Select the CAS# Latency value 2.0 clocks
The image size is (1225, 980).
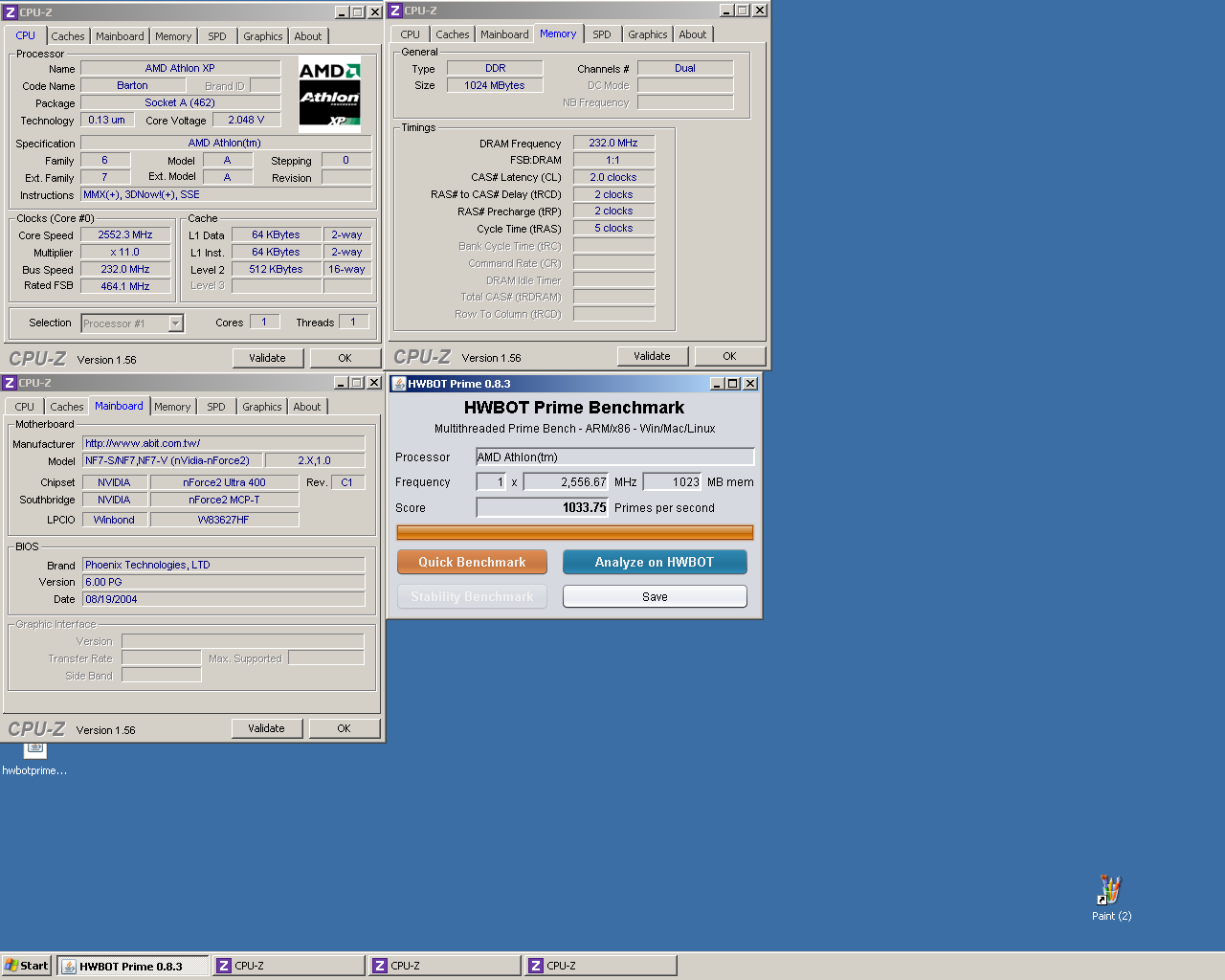tap(613, 177)
